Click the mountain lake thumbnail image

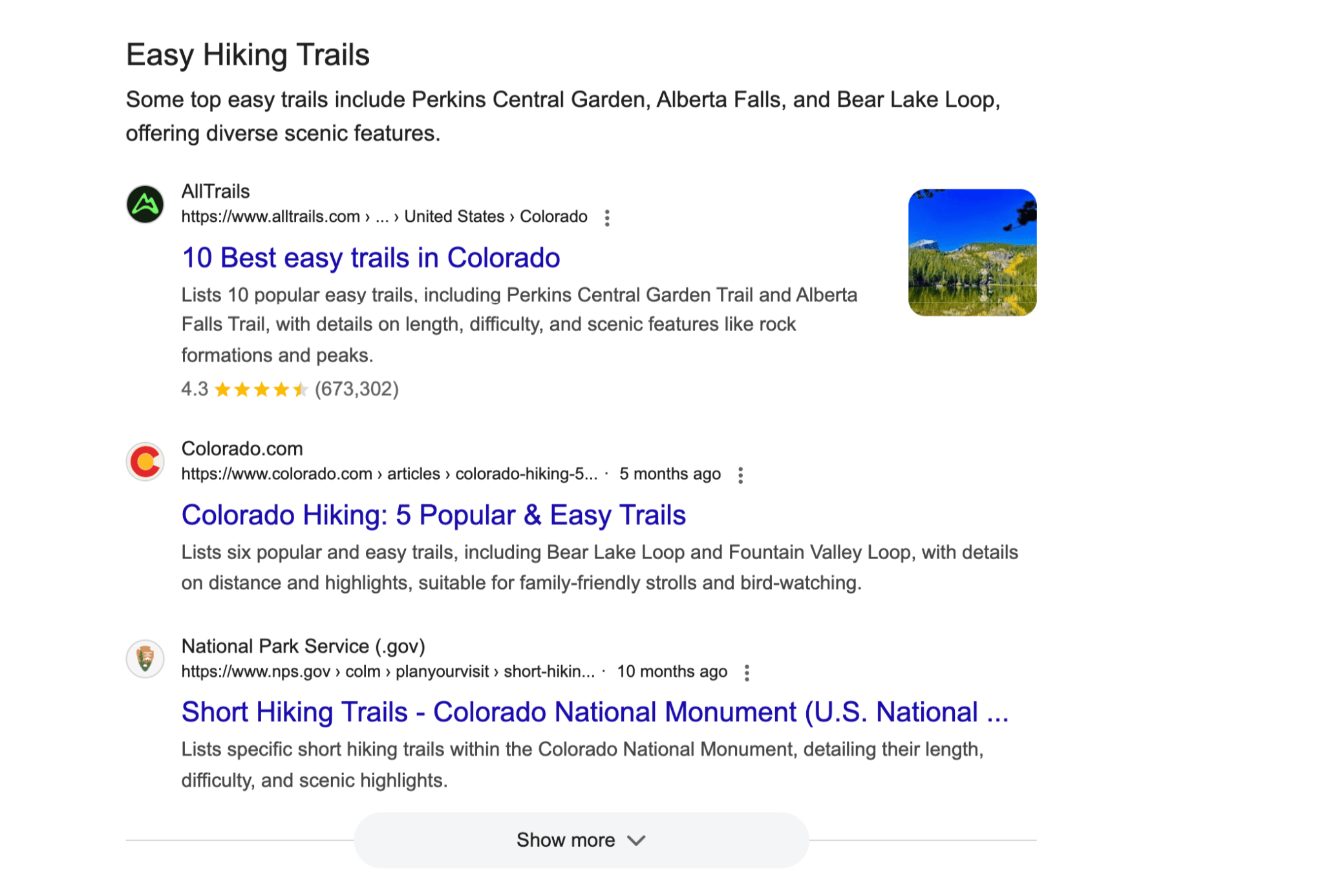coord(972,253)
